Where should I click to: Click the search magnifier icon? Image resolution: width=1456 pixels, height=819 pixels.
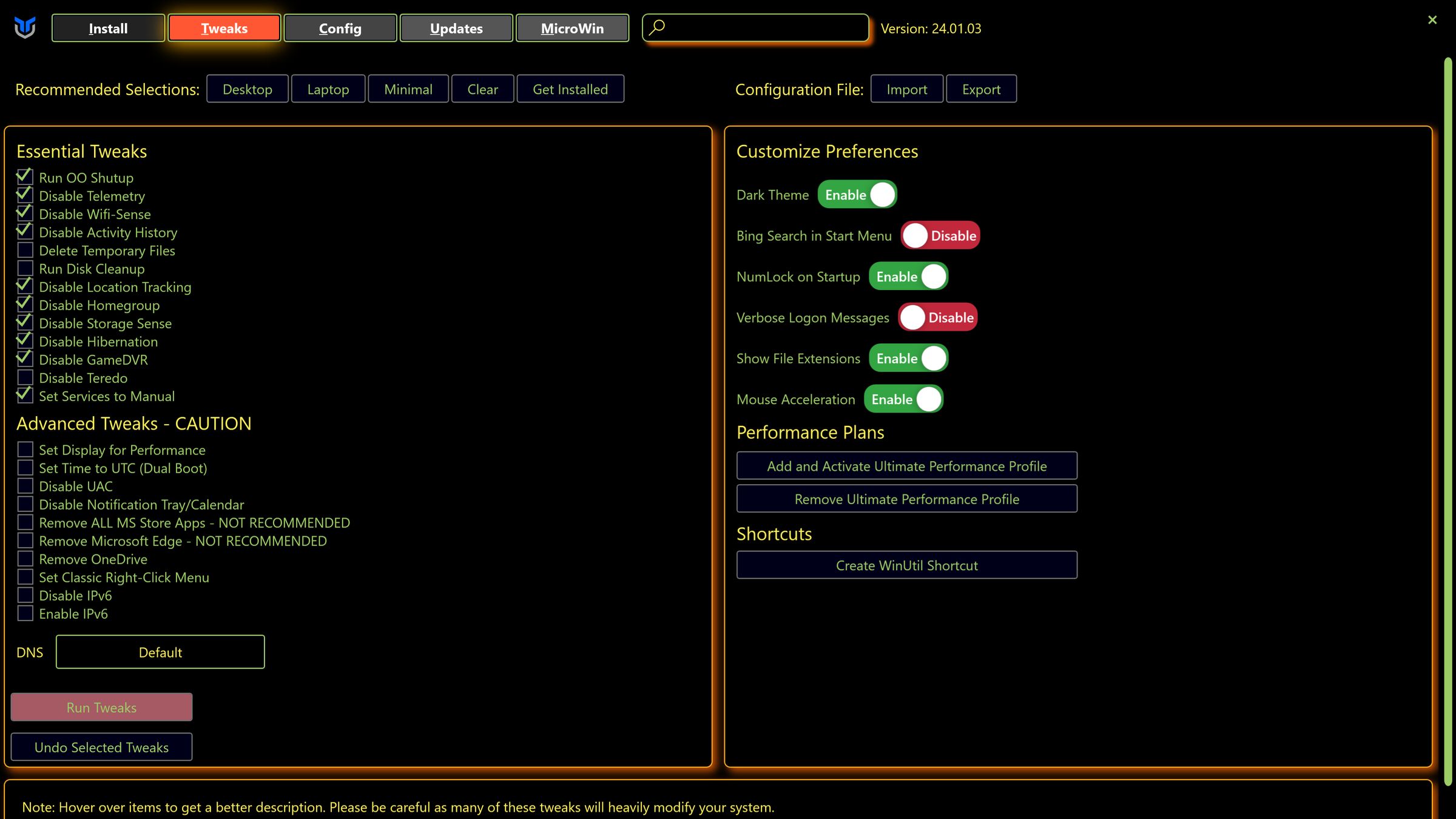tap(657, 27)
